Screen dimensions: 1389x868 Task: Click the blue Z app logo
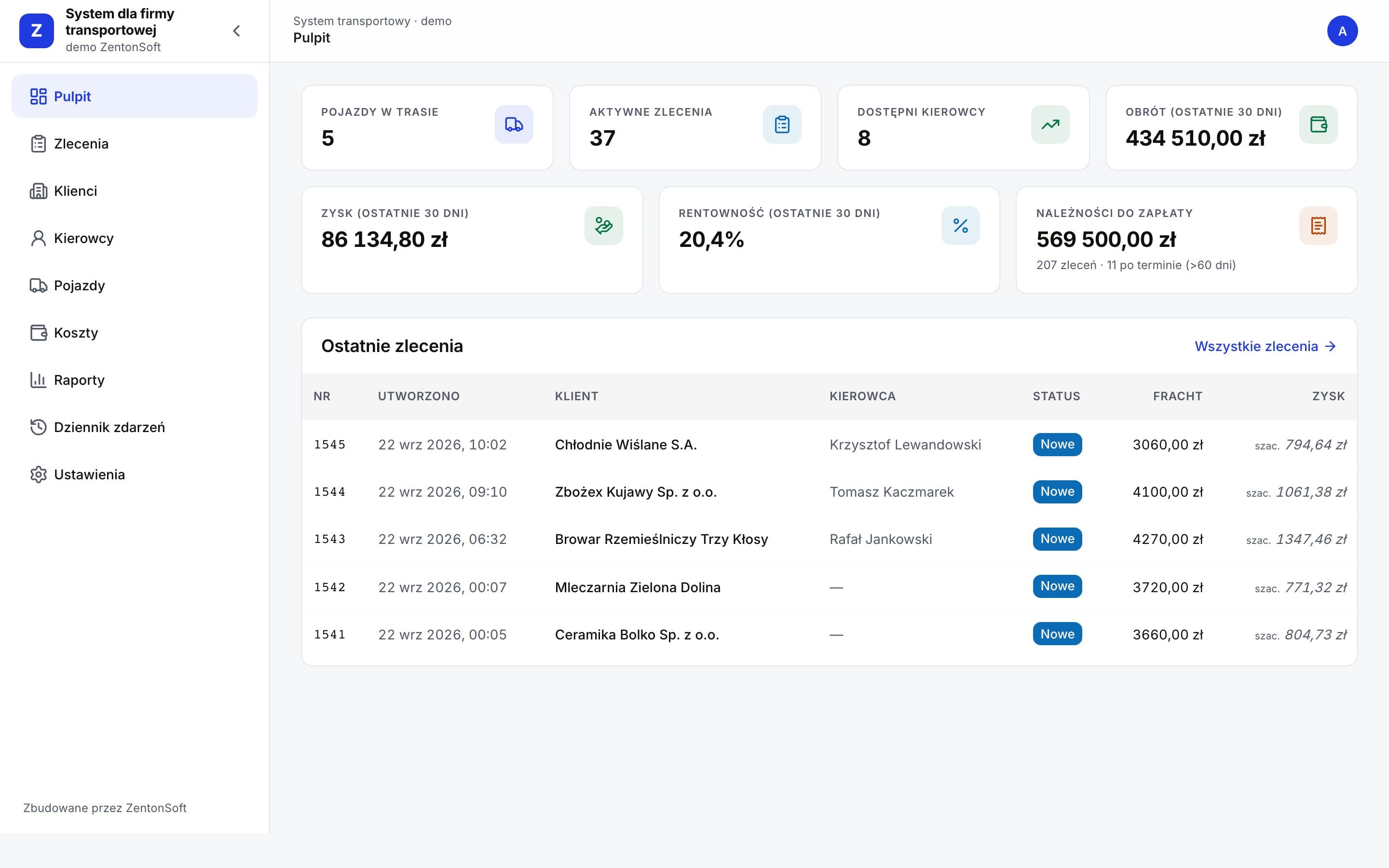tap(36, 31)
